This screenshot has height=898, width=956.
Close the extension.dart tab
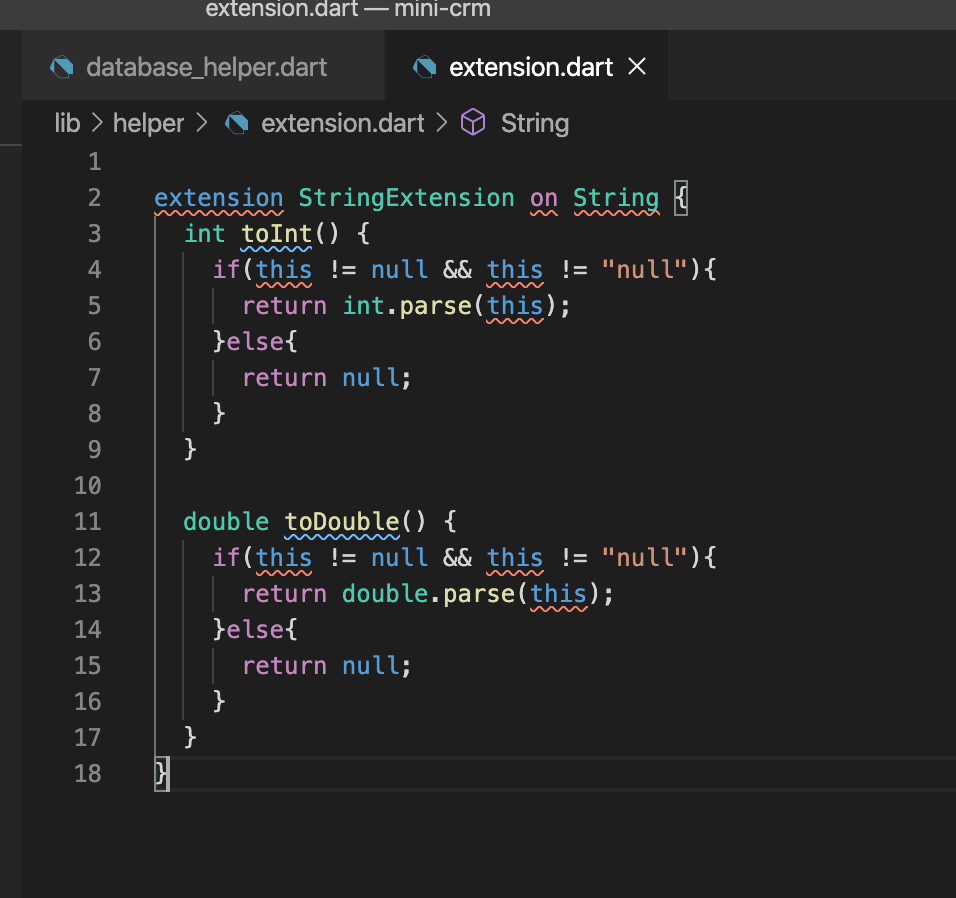pyautogui.click(x=637, y=68)
